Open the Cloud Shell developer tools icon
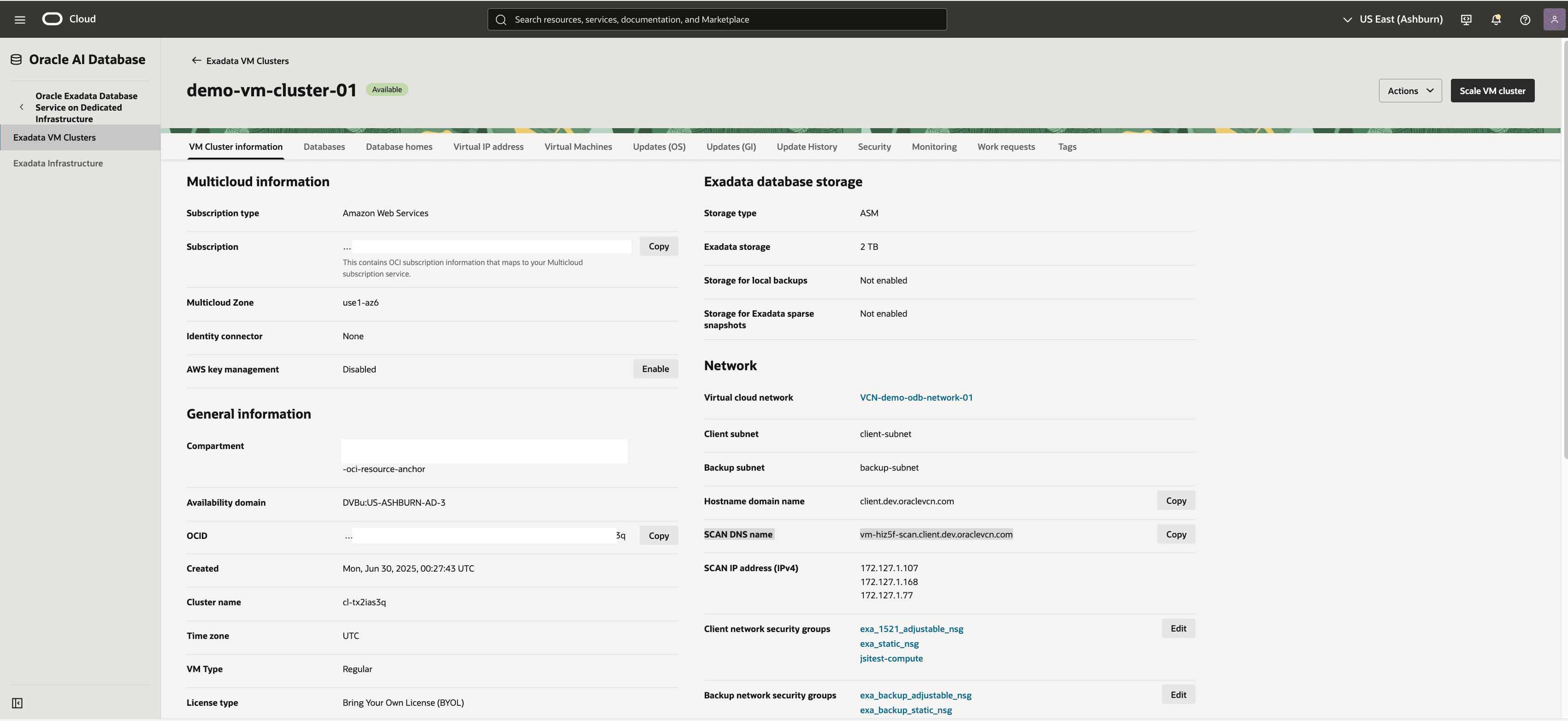This screenshot has height=721, width=1568. pos(1466,19)
